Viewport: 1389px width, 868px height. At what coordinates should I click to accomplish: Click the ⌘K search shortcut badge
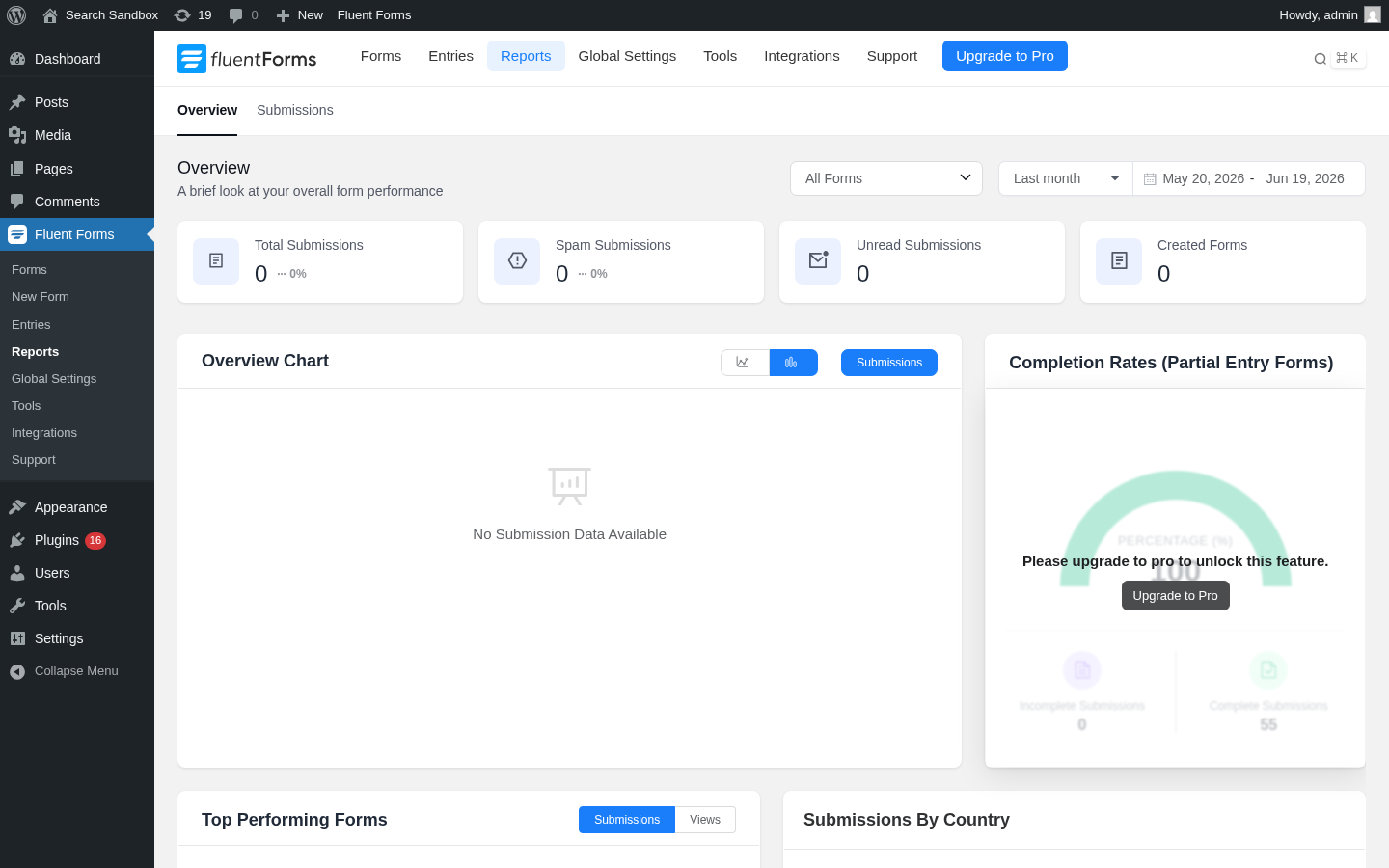1348,58
